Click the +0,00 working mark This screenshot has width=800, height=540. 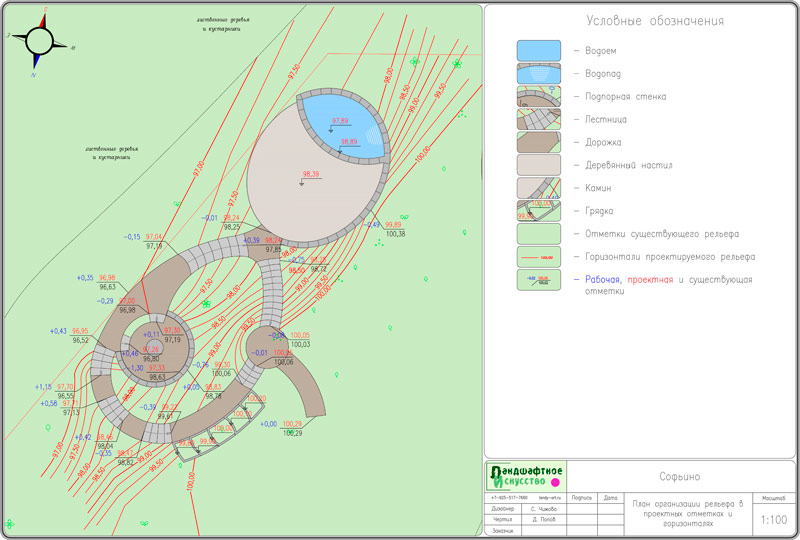tap(268, 424)
